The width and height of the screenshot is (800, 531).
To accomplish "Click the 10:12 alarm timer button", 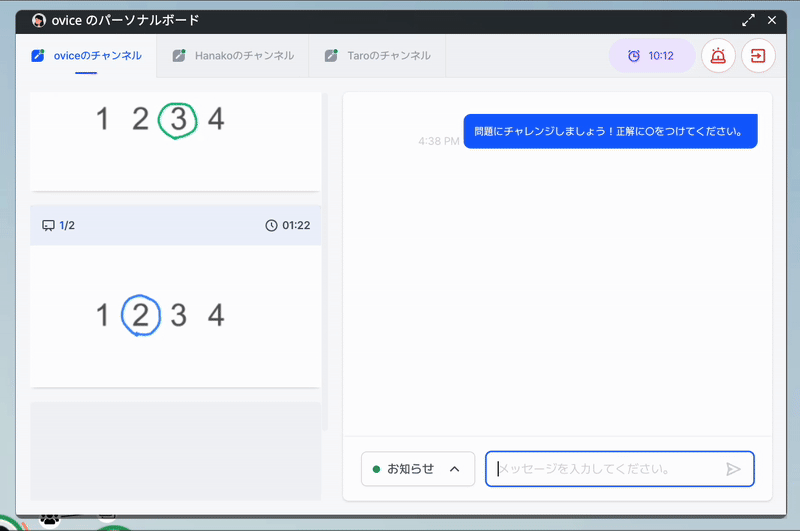I will [x=652, y=56].
